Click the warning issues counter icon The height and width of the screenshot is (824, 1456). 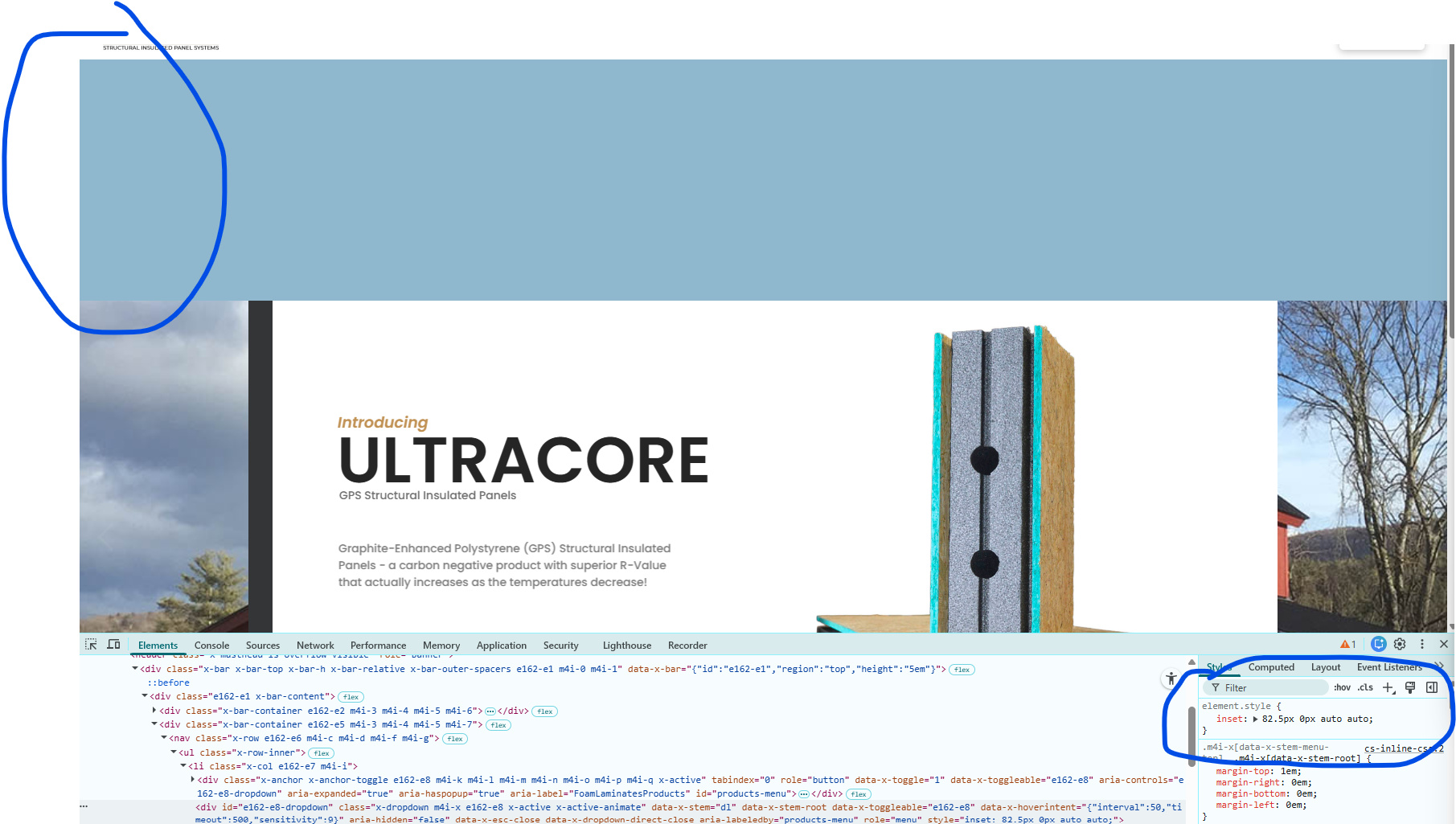pos(1348,644)
